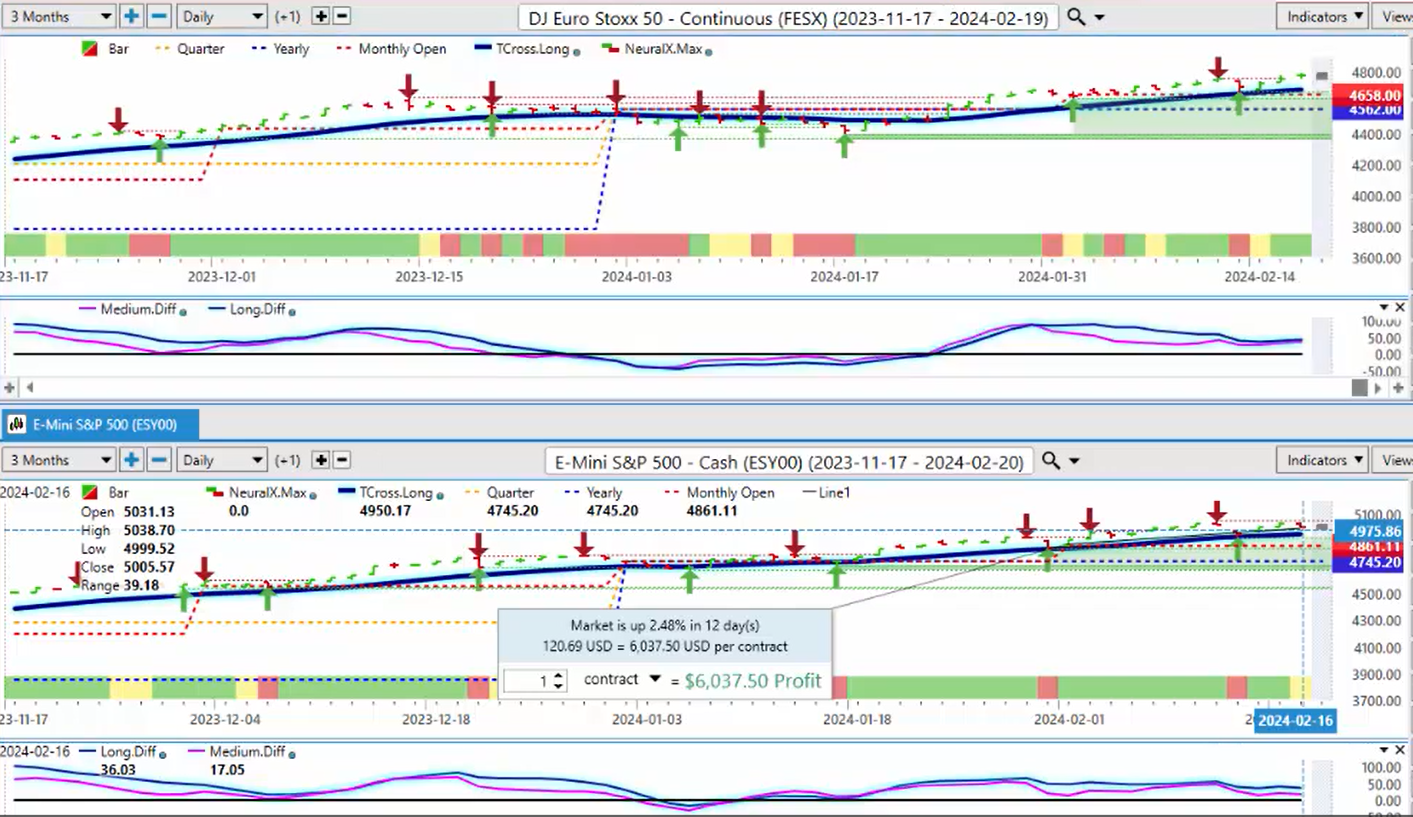
Task: Click Bar legend icon in FESX chart
Action: pos(90,48)
